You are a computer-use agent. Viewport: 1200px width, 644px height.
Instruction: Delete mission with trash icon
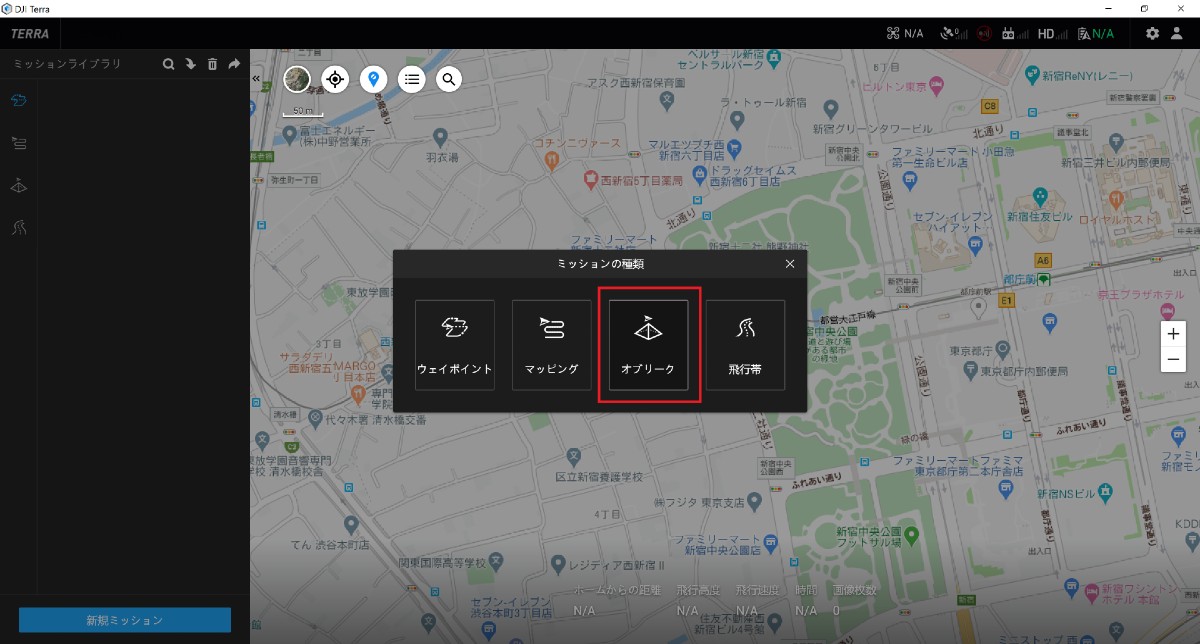coord(212,64)
